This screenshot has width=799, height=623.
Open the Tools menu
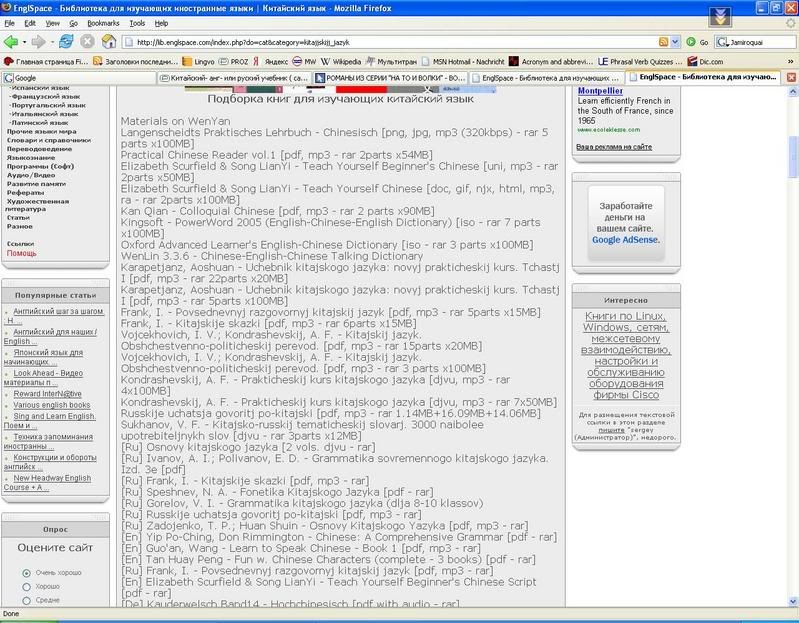coord(137,23)
